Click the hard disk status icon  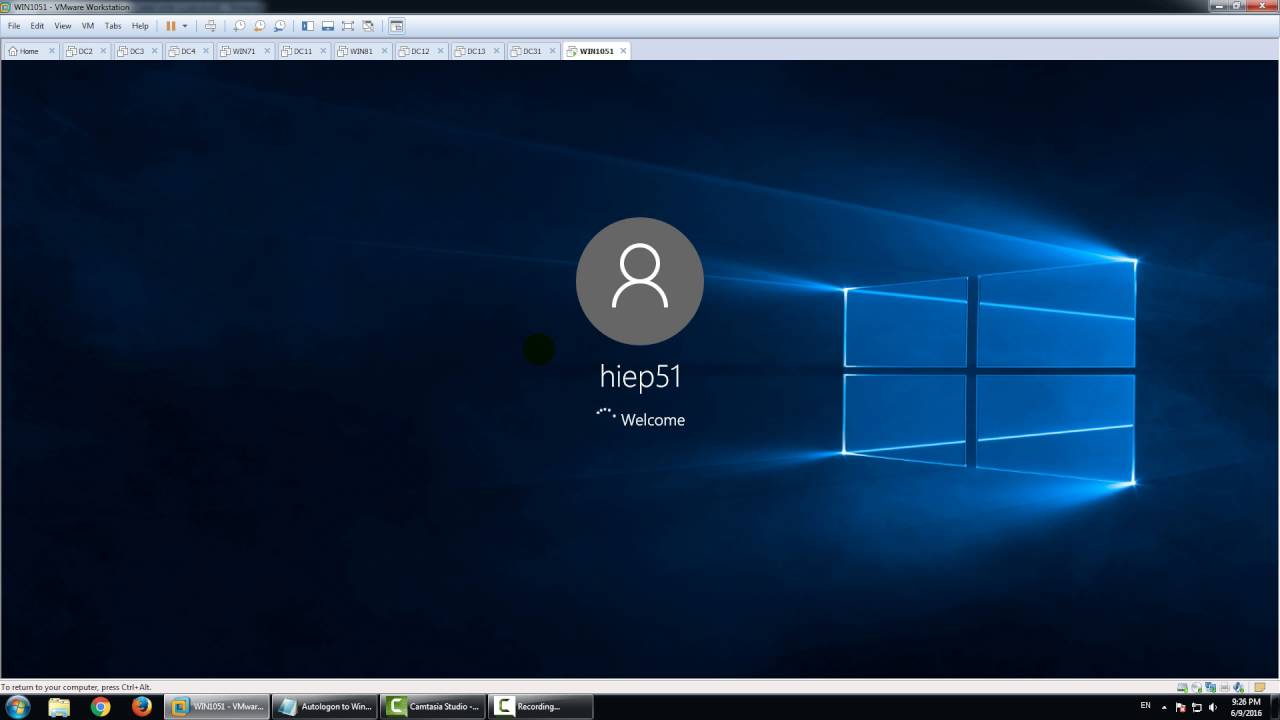click(x=1182, y=687)
